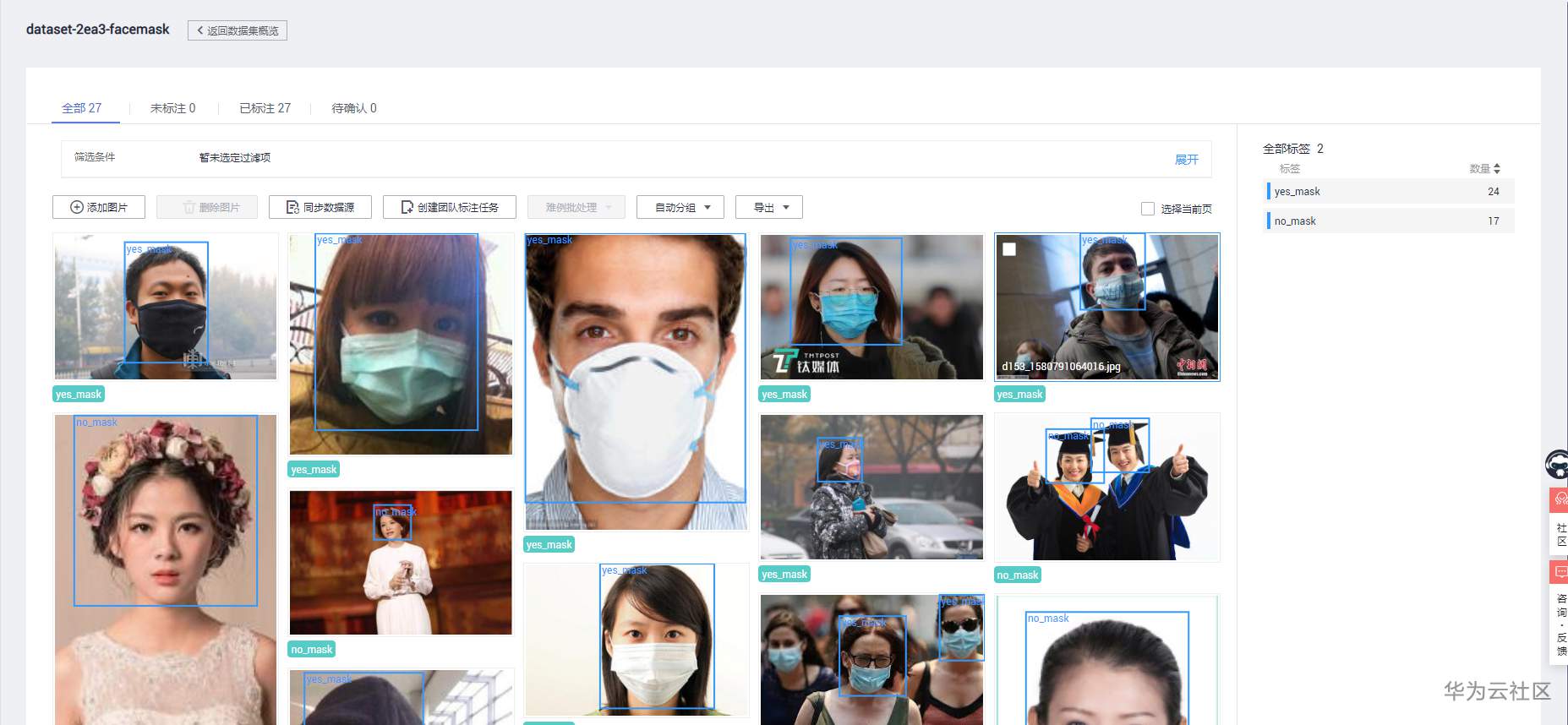This screenshot has width=1568, height=725.
Task: Open the robot assistant icon on right edge
Action: [1557, 465]
